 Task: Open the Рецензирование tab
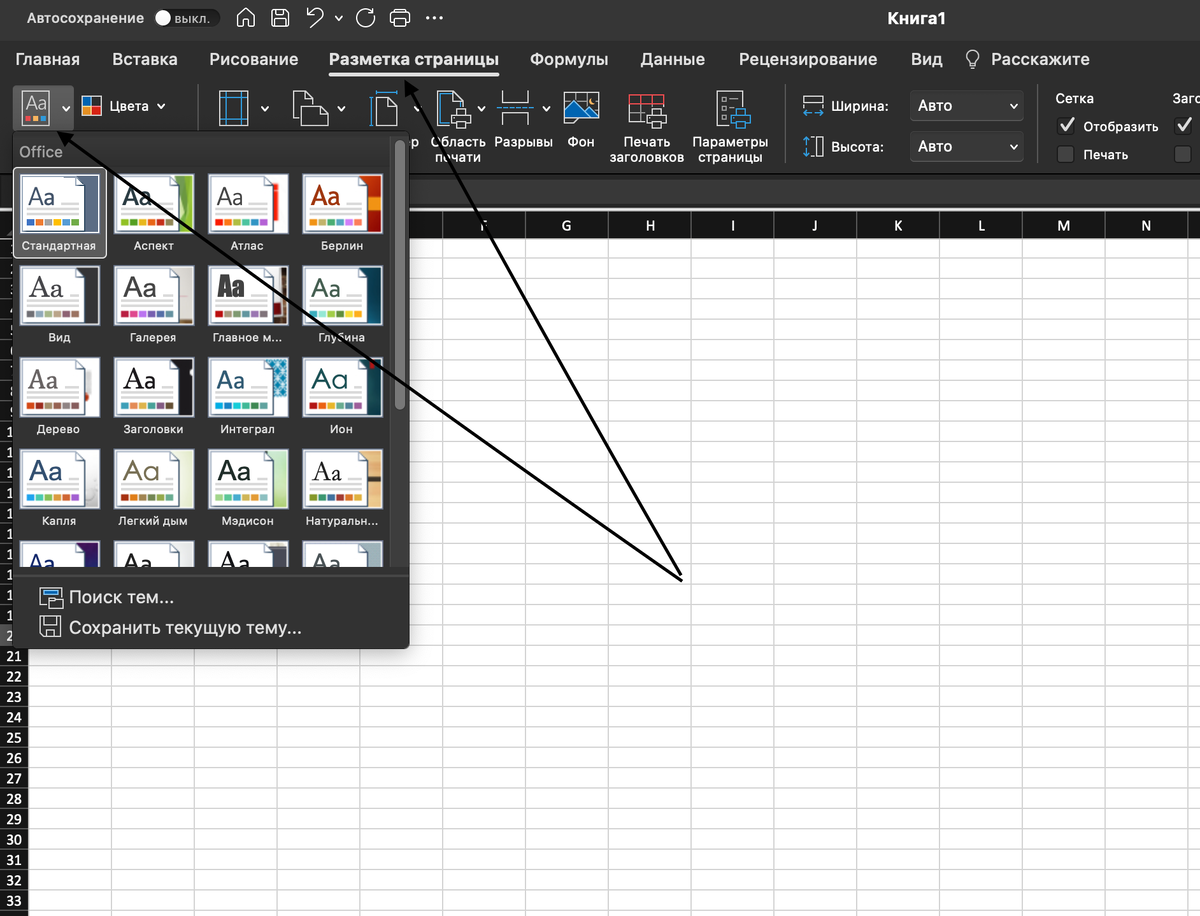point(808,59)
